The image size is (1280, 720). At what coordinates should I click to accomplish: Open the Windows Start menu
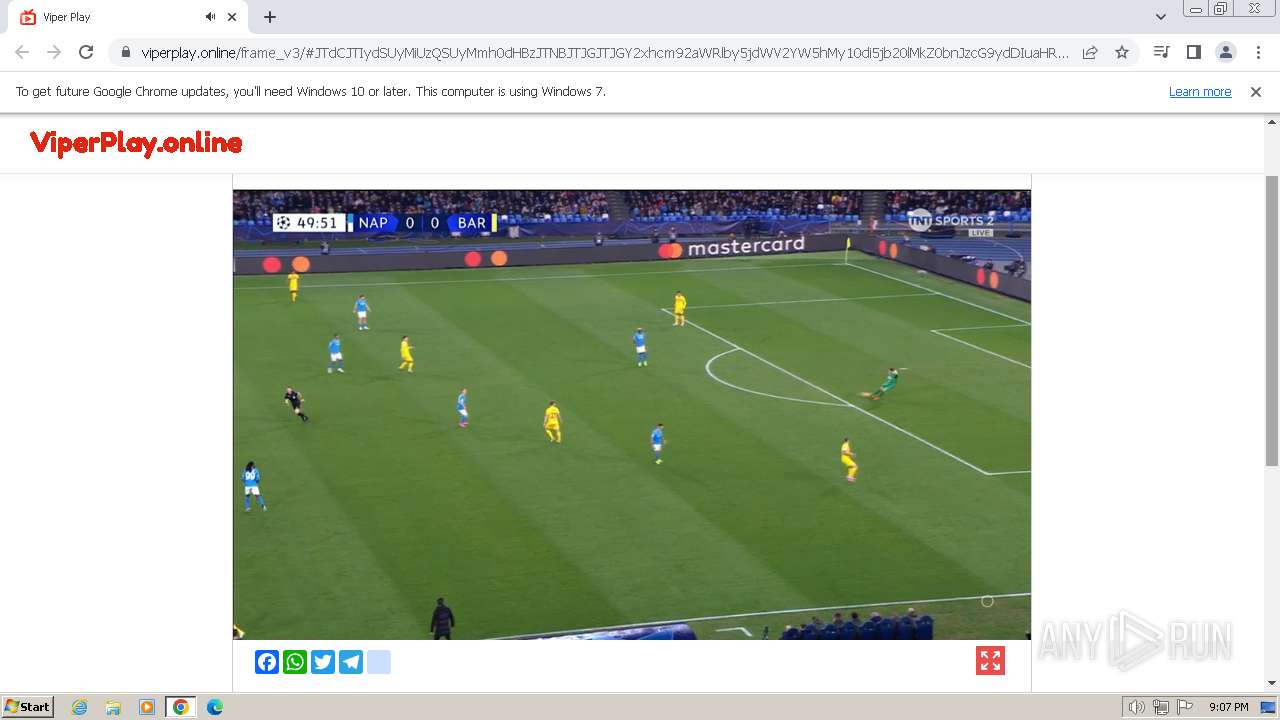coord(28,706)
